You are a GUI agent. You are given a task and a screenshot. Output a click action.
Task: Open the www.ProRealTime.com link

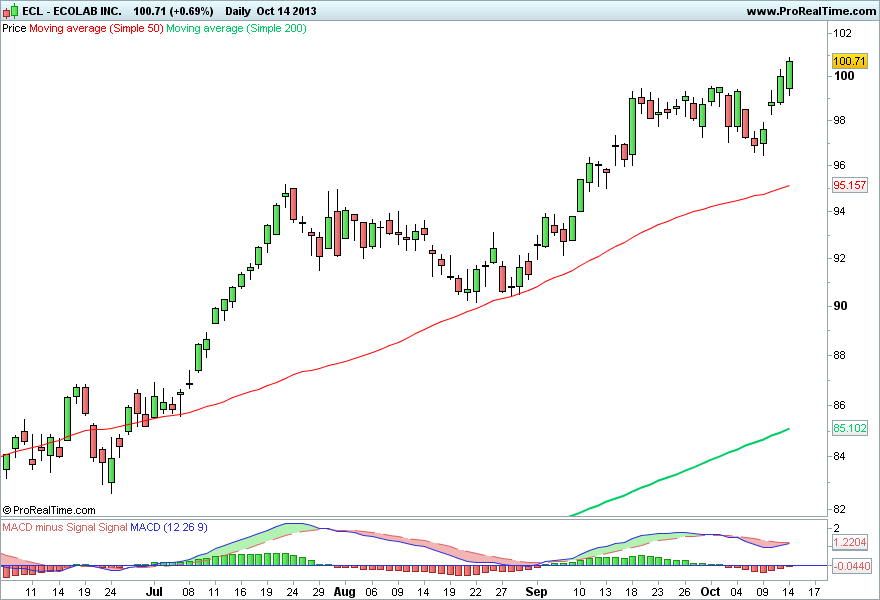tap(811, 11)
